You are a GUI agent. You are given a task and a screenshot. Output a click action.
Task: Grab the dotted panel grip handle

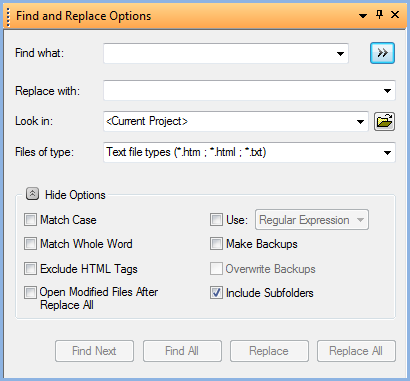[8, 17]
